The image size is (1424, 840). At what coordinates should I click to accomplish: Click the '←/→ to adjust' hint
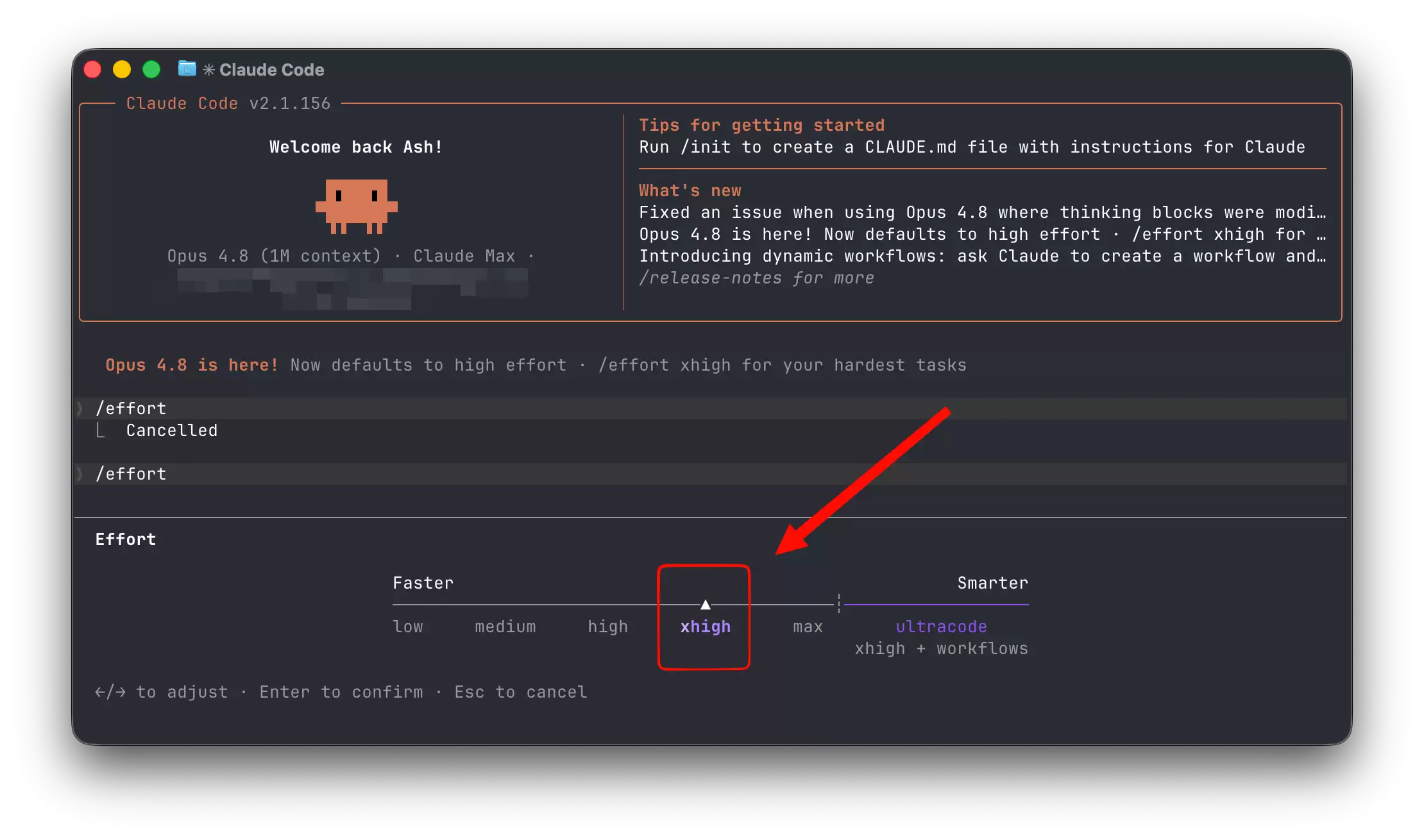pyautogui.click(x=162, y=692)
